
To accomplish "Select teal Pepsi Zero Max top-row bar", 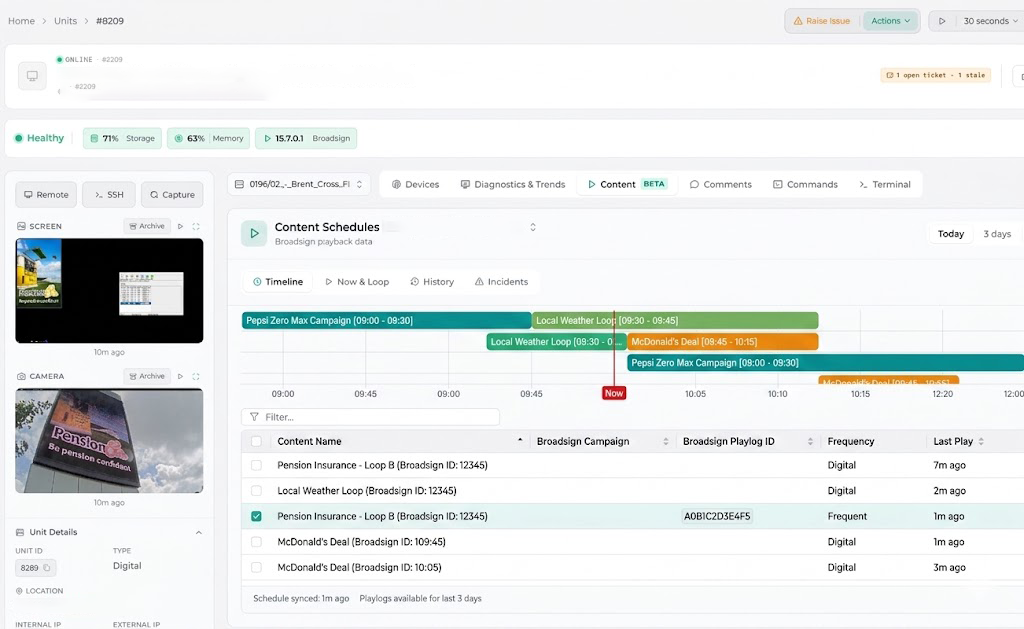I will coord(387,321).
